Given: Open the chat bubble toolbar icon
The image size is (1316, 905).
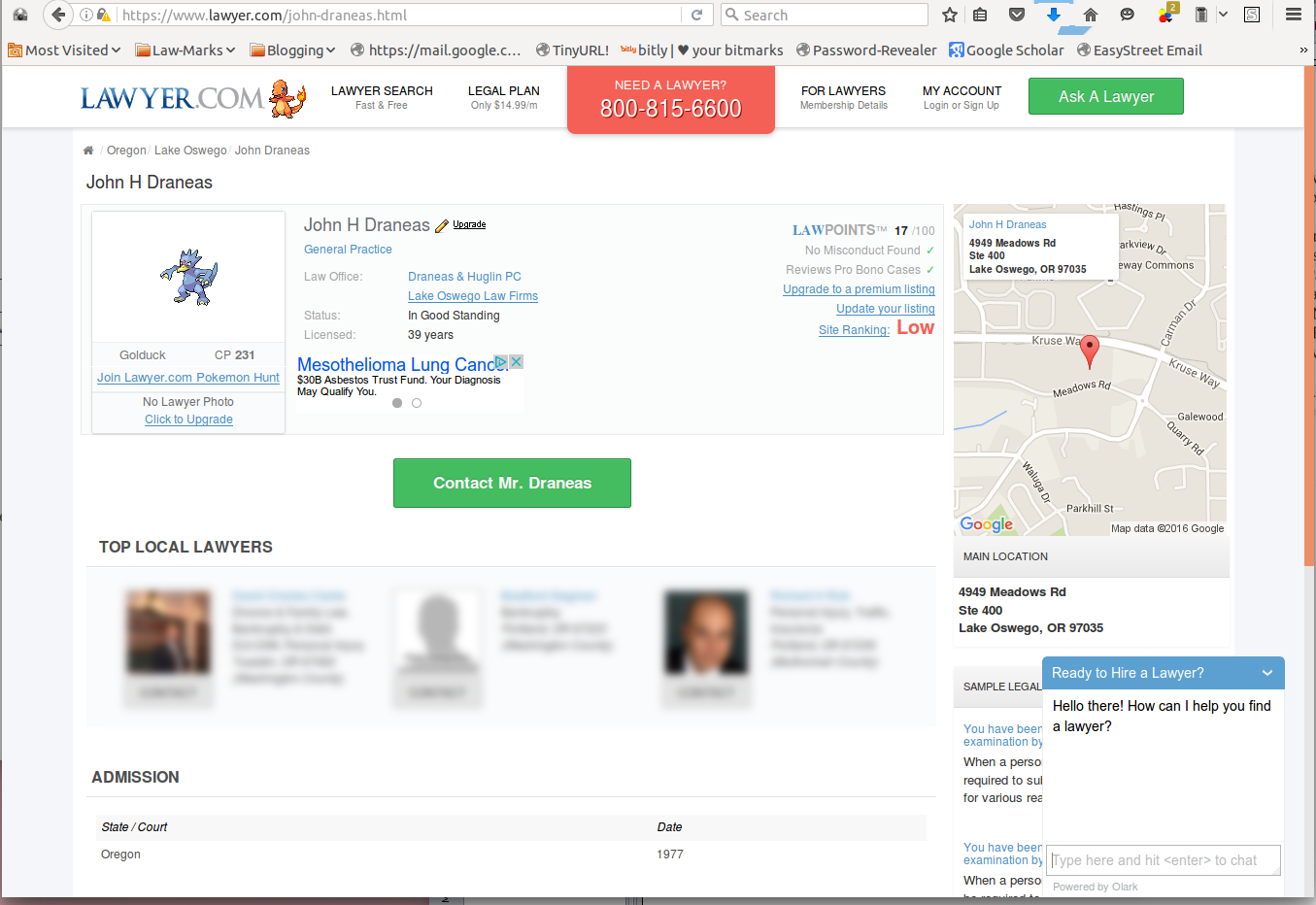Looking at the screenshot, I should pyautogui.click(x=1127, y=15).
